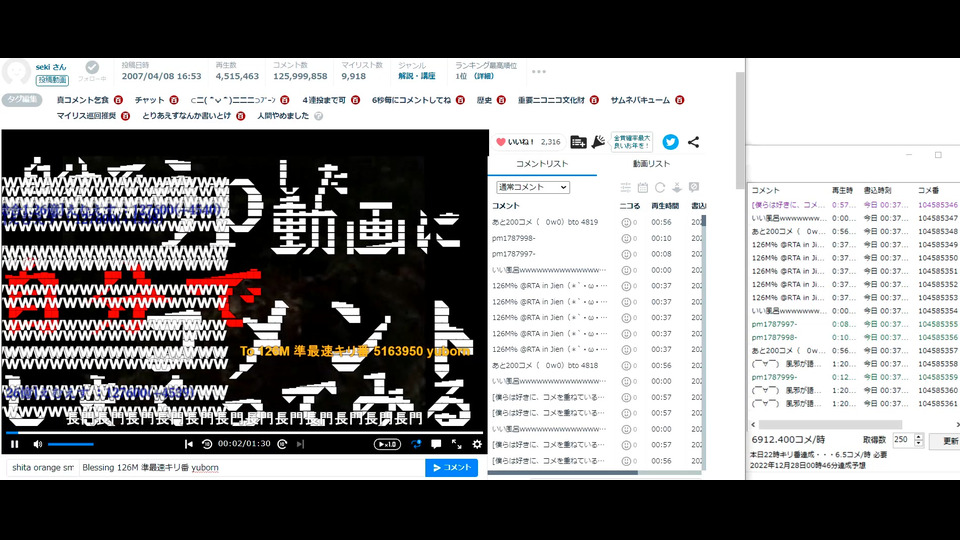The image size is (960, 540).
Task: Open the share menu icon
Action: pyautogui.click(x=693, y=142)
